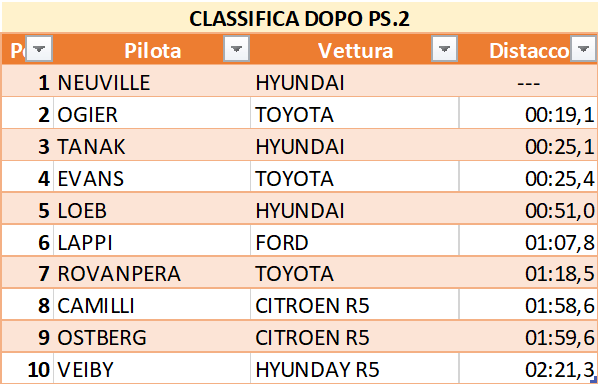Select the 02:21,3 gap cell

pyautogui.click(x=528, y=368)
